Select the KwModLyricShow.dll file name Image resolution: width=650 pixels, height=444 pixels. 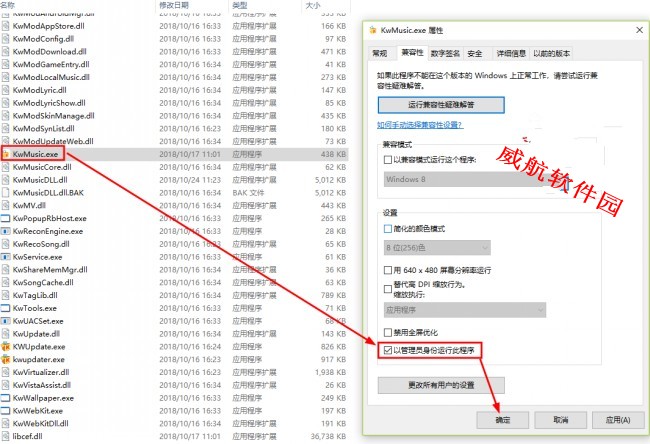49,103
